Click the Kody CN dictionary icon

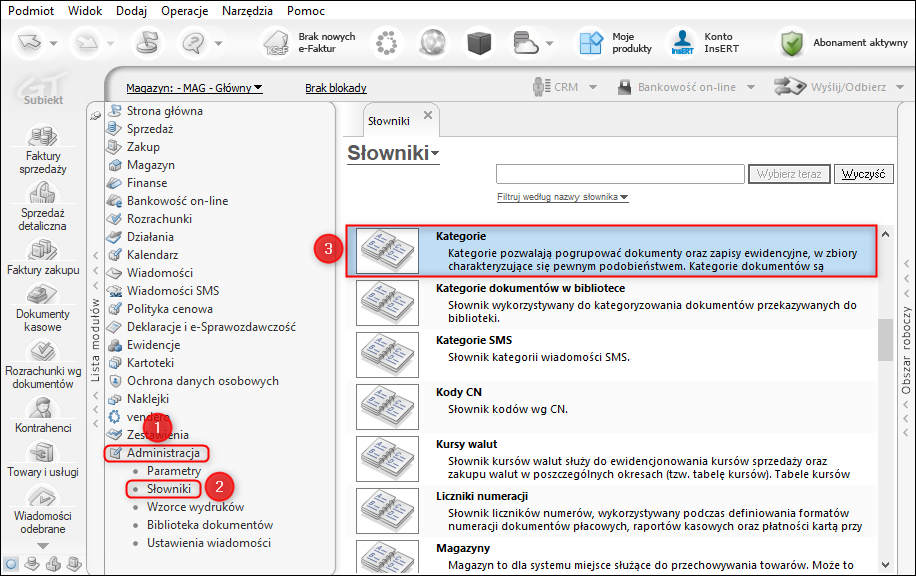coord(387,407)
